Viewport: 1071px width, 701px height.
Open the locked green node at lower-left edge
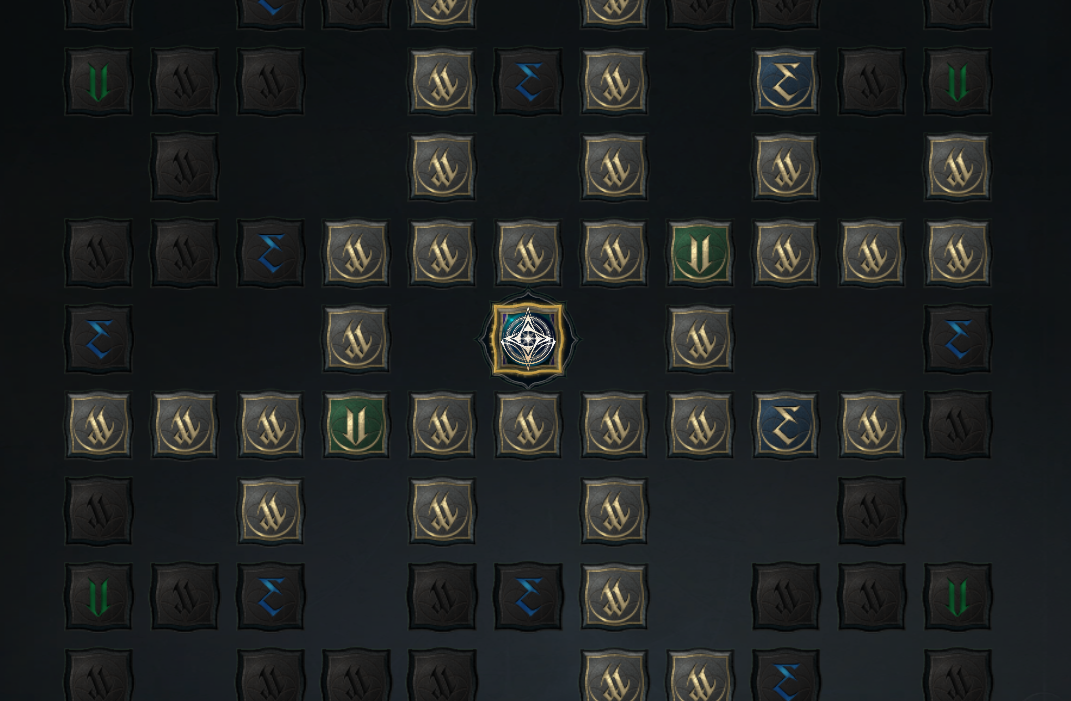click(98, 596)
